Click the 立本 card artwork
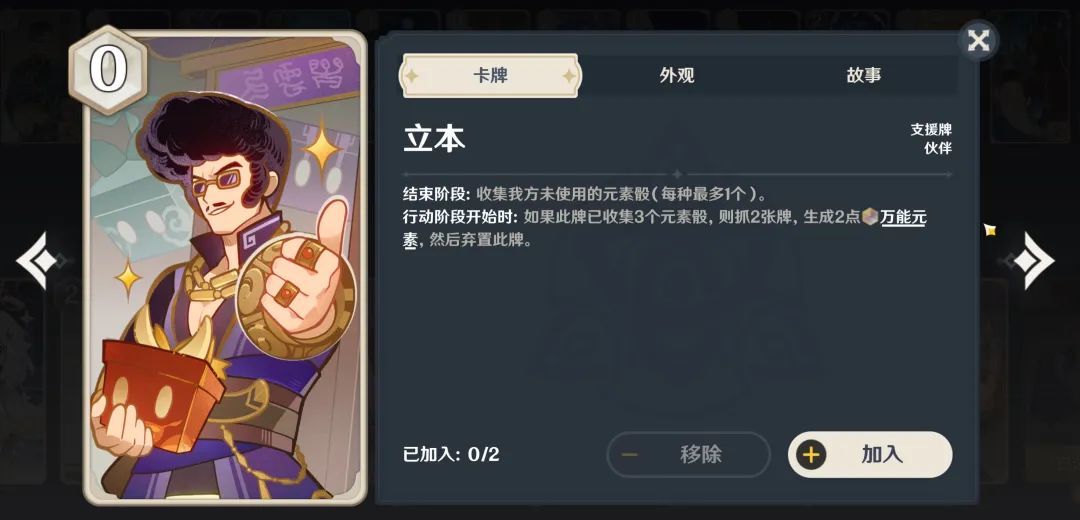Screen dimensions: 1080x520 click(225, 267)
